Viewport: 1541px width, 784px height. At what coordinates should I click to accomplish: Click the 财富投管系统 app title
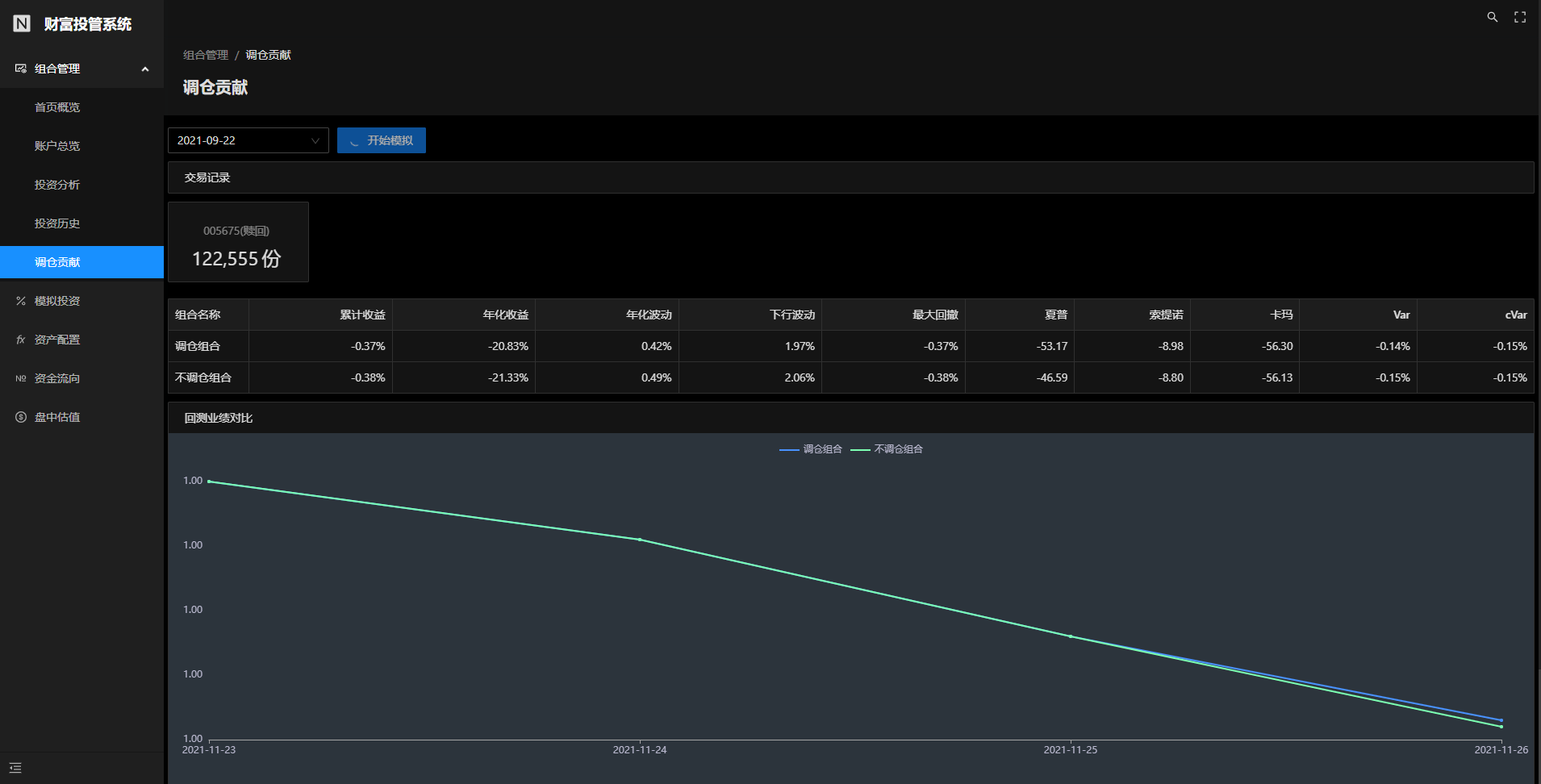[x=88, y=24]
